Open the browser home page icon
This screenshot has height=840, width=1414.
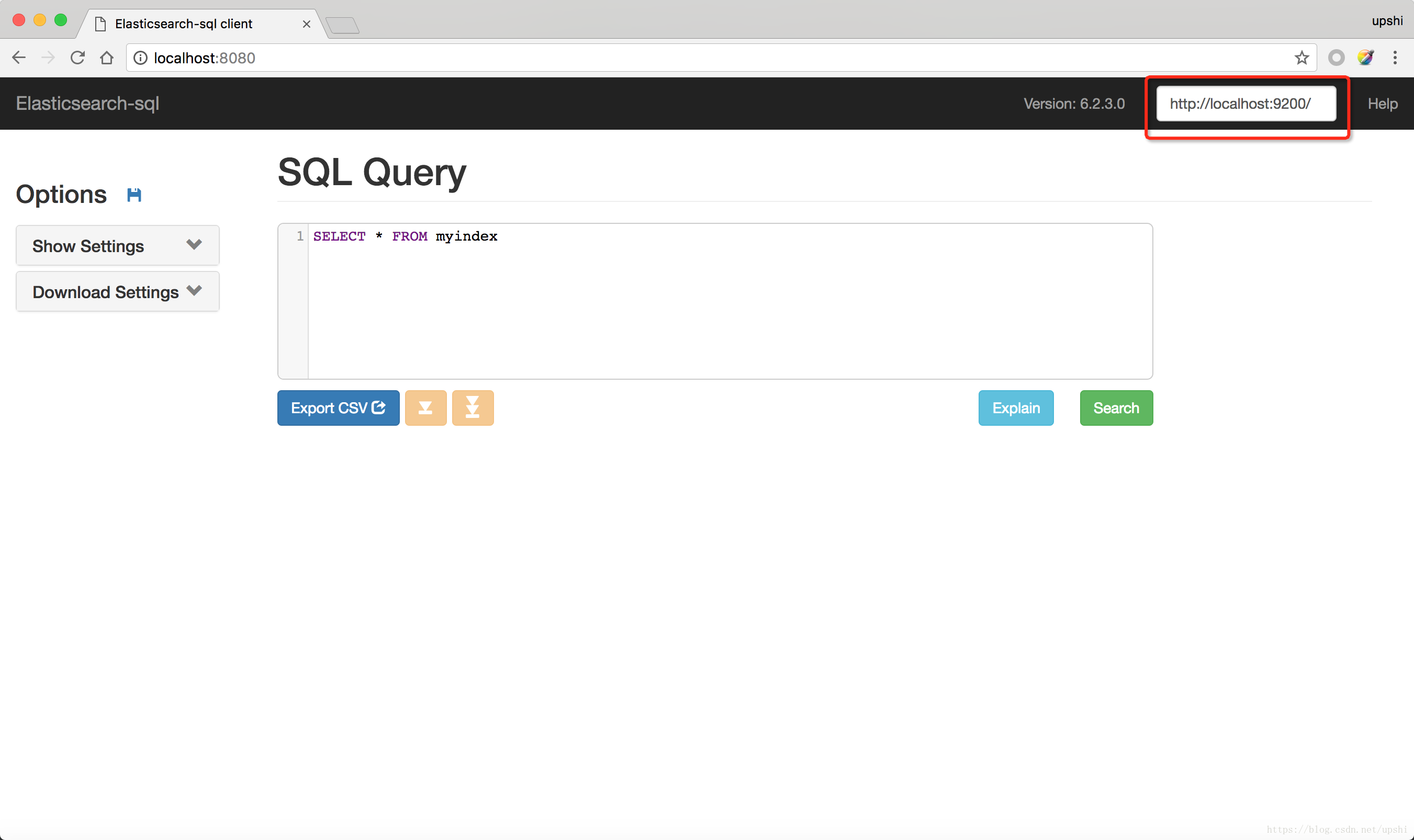pyautogui.click(x=106, y=58)
